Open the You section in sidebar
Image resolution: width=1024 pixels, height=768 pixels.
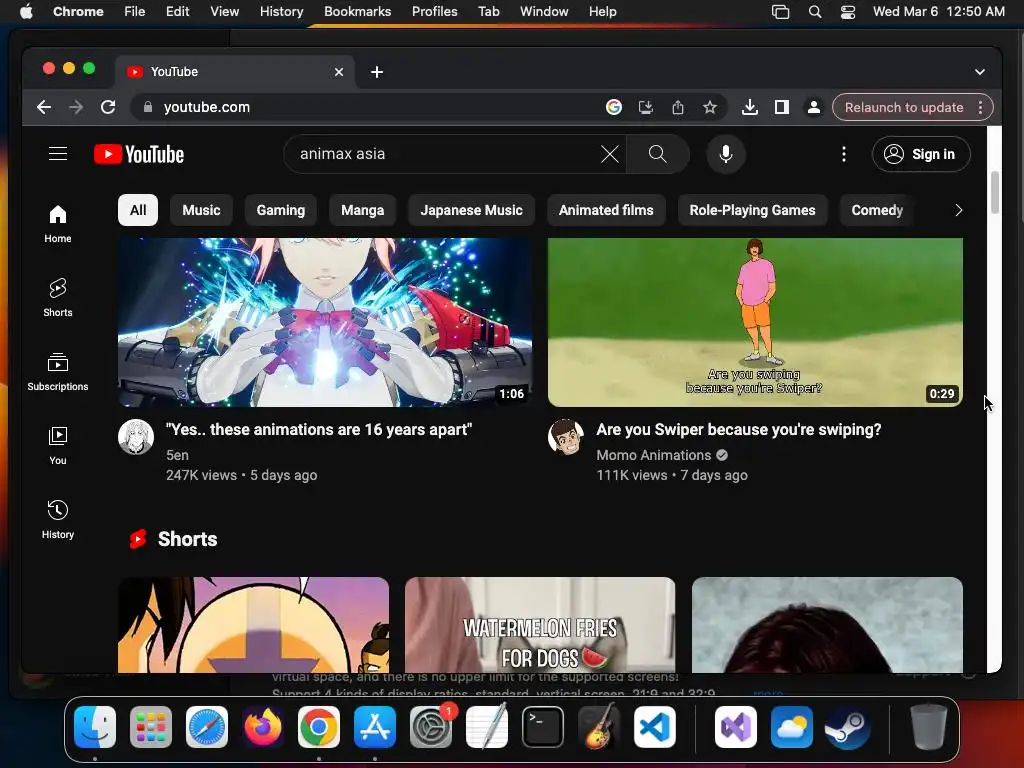58,446
